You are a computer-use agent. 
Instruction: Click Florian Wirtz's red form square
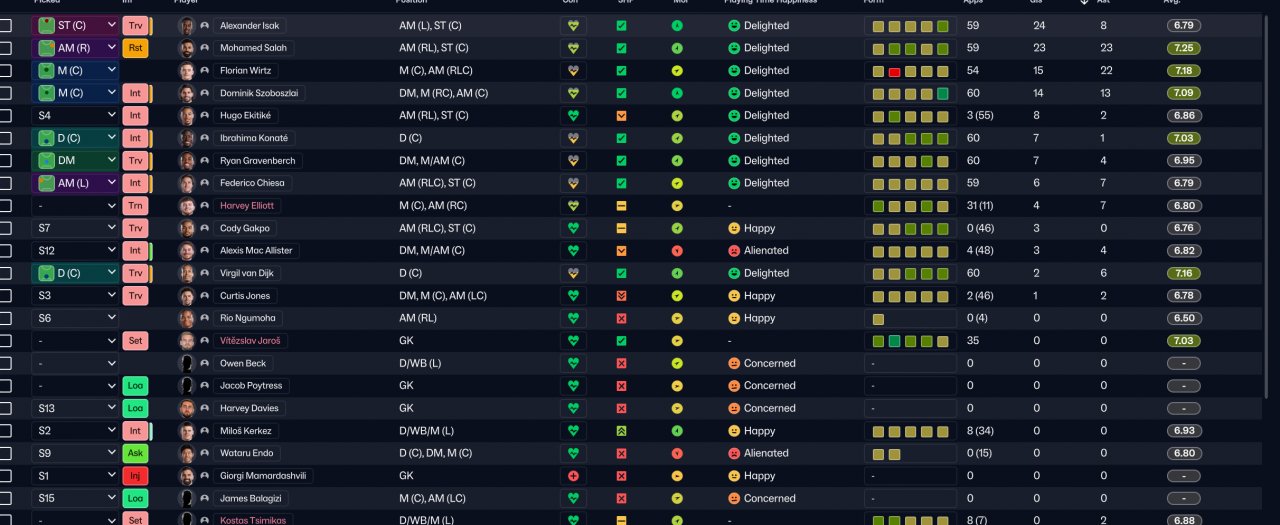tap(894, 71)
